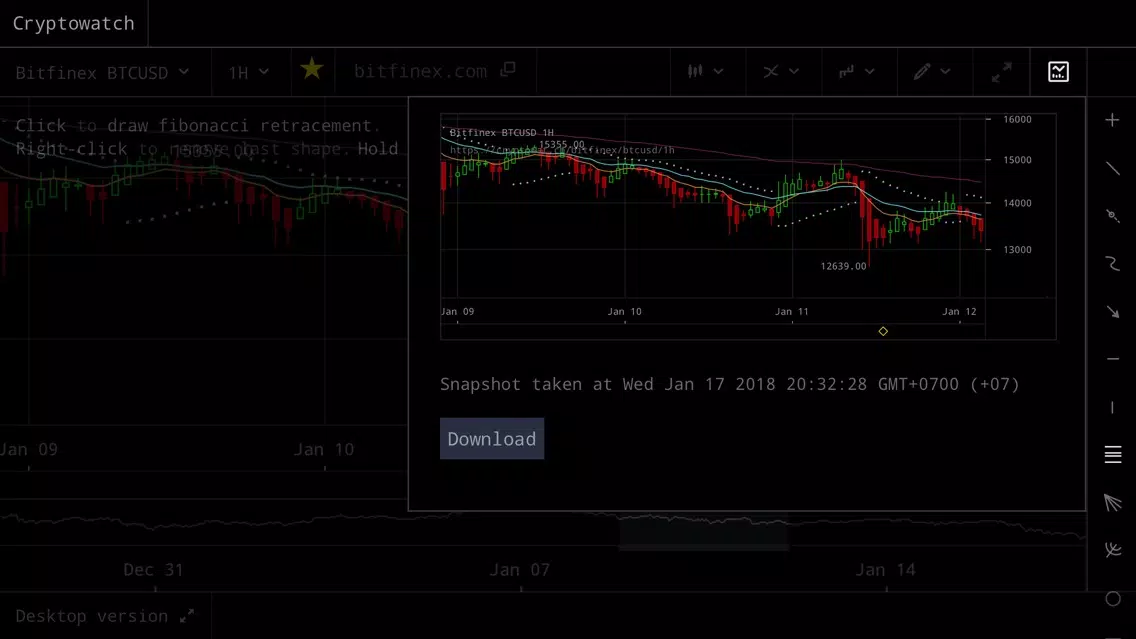1136x639 pixels.
Task: Select the crosshair tool in the drawing sidebar
Action: [1112, 120]
